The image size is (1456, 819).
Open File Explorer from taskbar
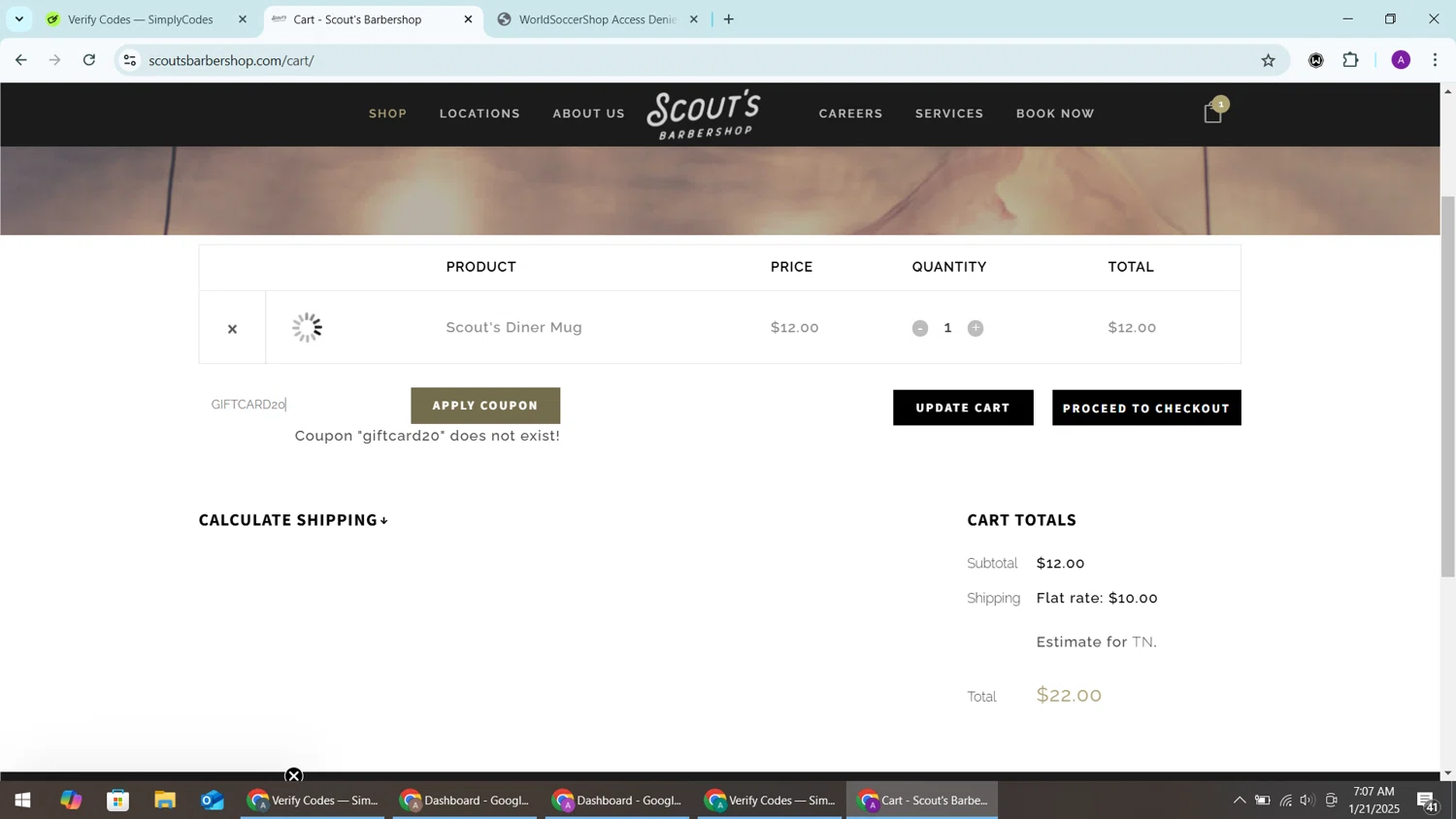click(x=165, y=801)
